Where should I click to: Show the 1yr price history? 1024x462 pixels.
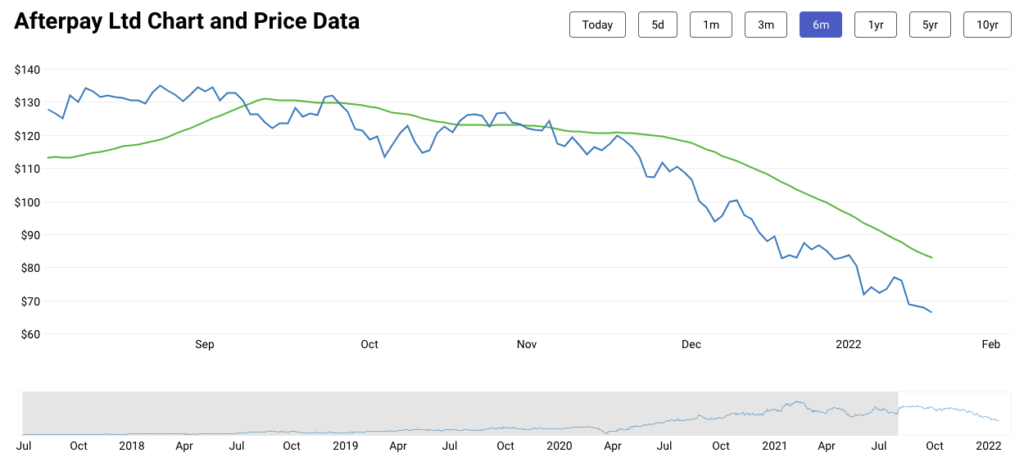point(876,25)
